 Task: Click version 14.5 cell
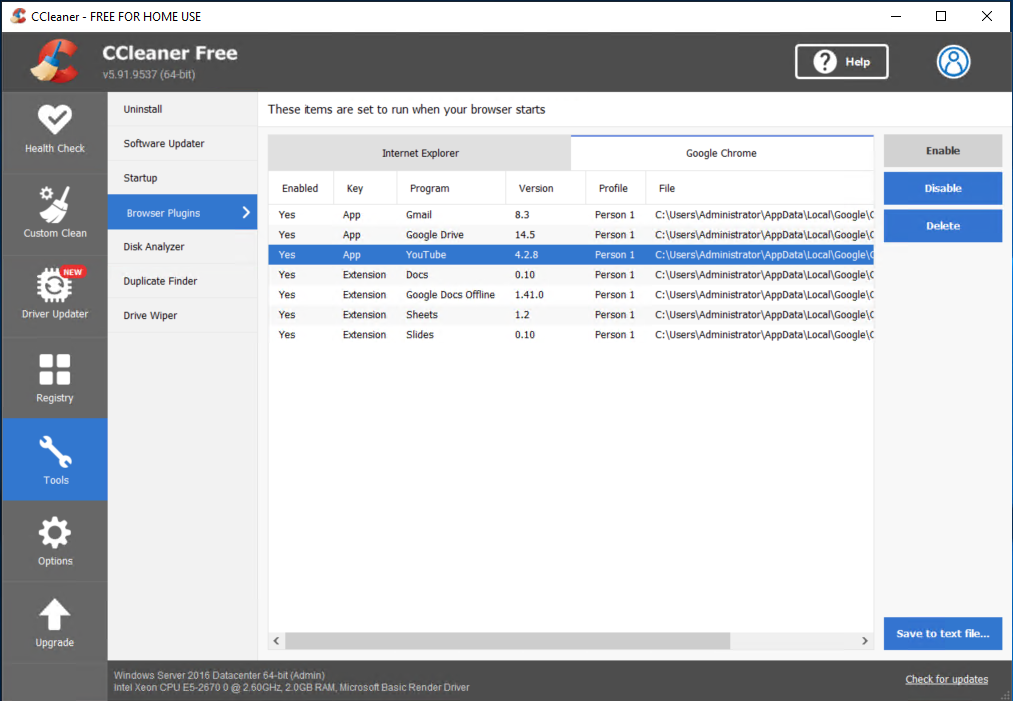[x=525, y=235]
